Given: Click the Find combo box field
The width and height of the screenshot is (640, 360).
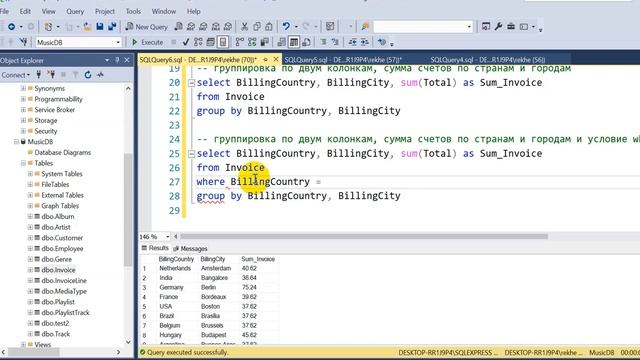Looking at the screenshot, I should click(x=423, y=27).
